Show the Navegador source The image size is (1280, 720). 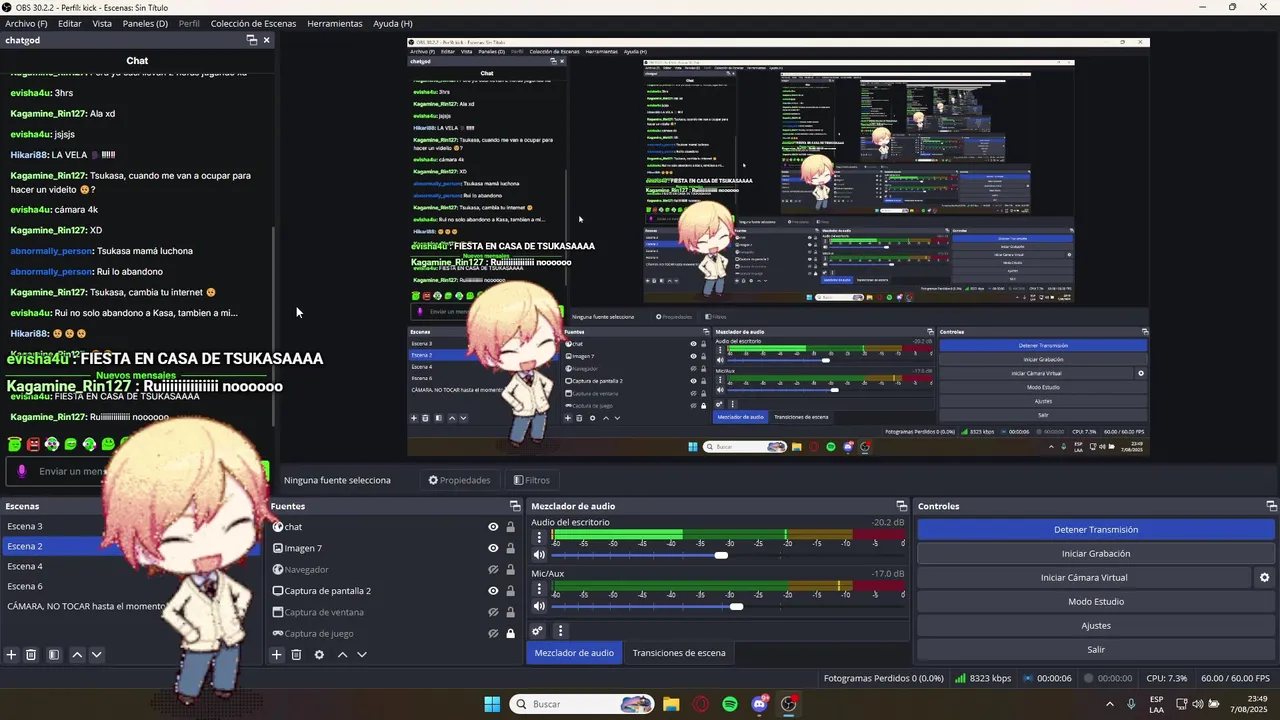[493, 570]
